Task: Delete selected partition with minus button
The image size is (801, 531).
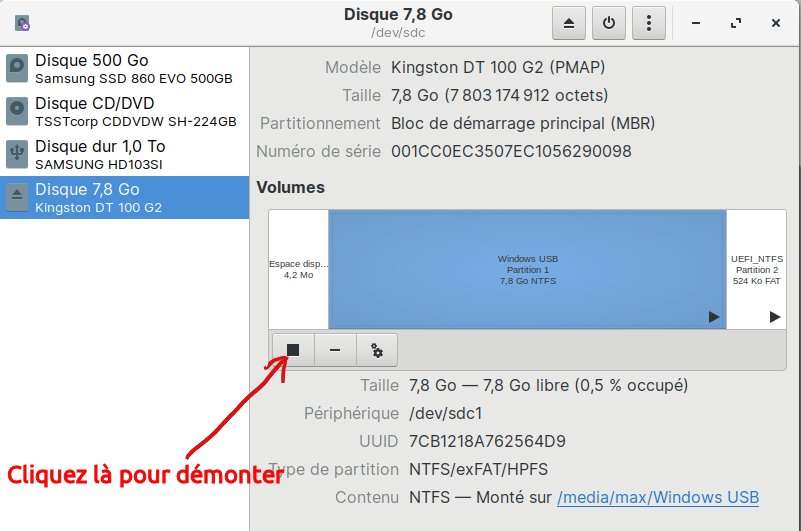Action: 335,350
